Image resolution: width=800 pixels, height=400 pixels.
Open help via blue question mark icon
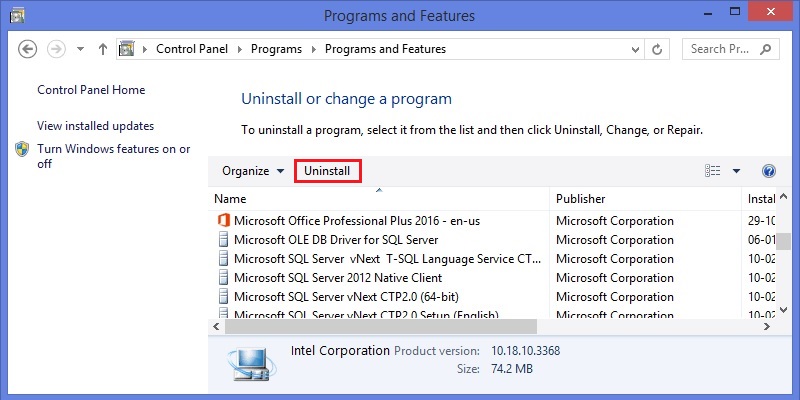pyautogui.click(x=768, y=171)
